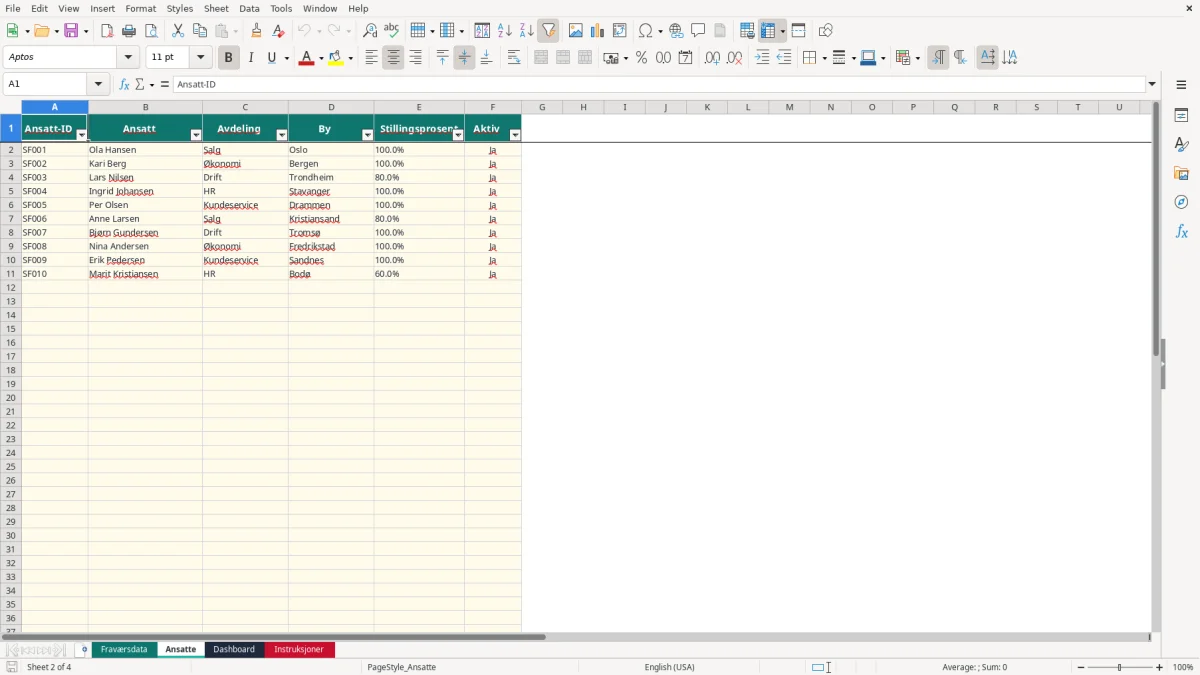Click Format as Percent icon
This screenshot has height=675, width=1200.
641,58
